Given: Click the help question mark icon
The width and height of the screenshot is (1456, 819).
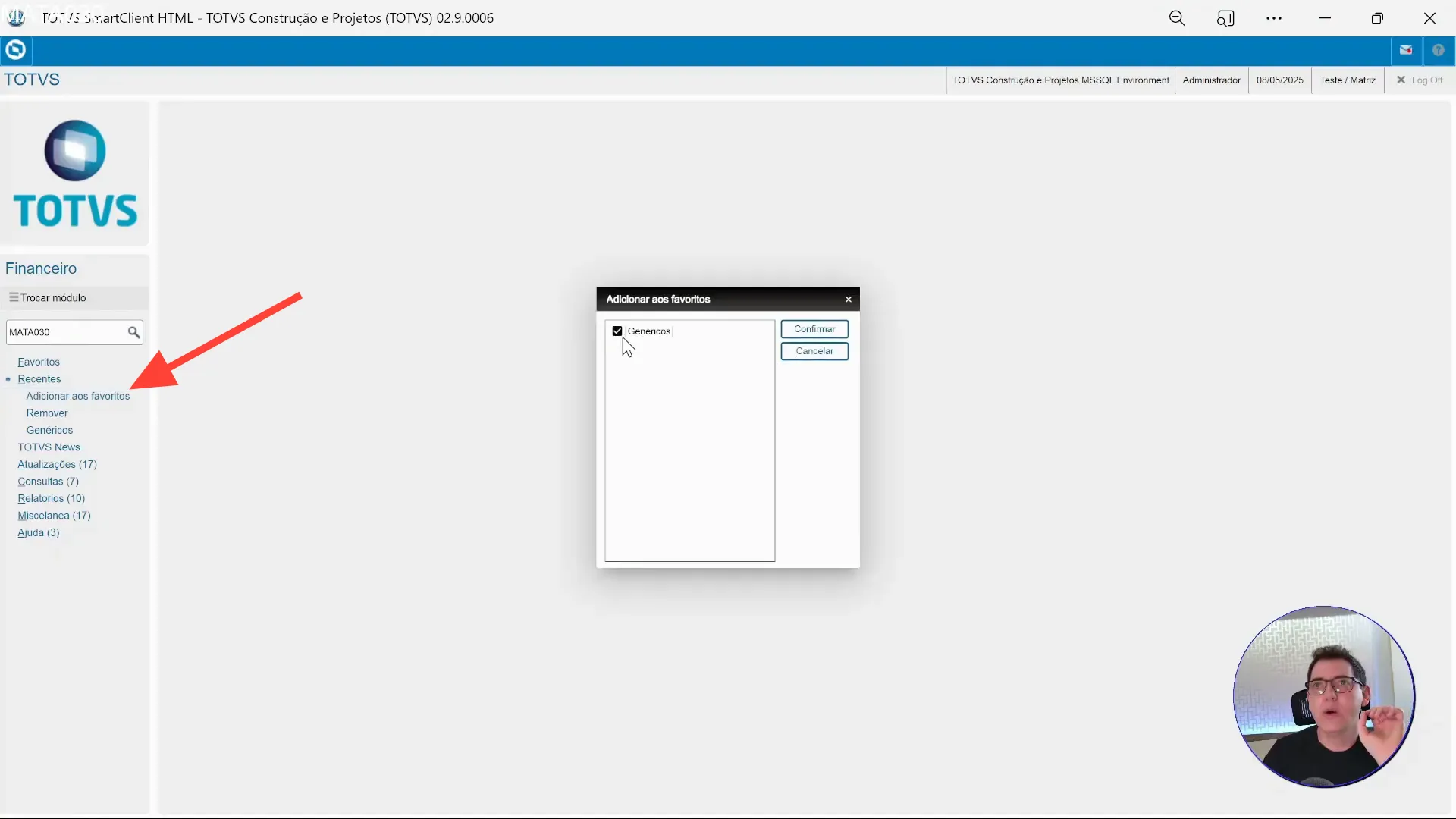Looking at the screenshot, I should click(1438, 50).
